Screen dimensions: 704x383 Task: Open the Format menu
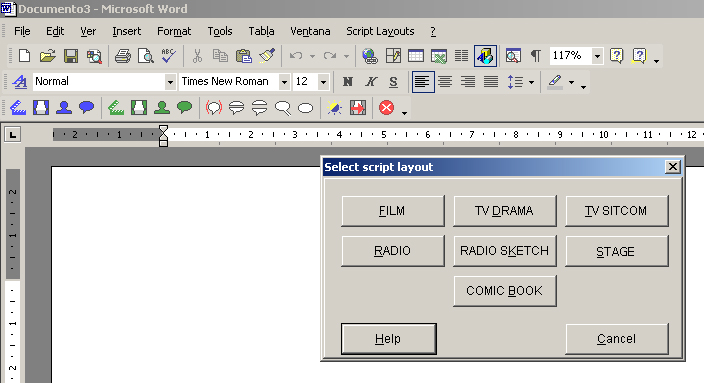[x=174, y=31]
